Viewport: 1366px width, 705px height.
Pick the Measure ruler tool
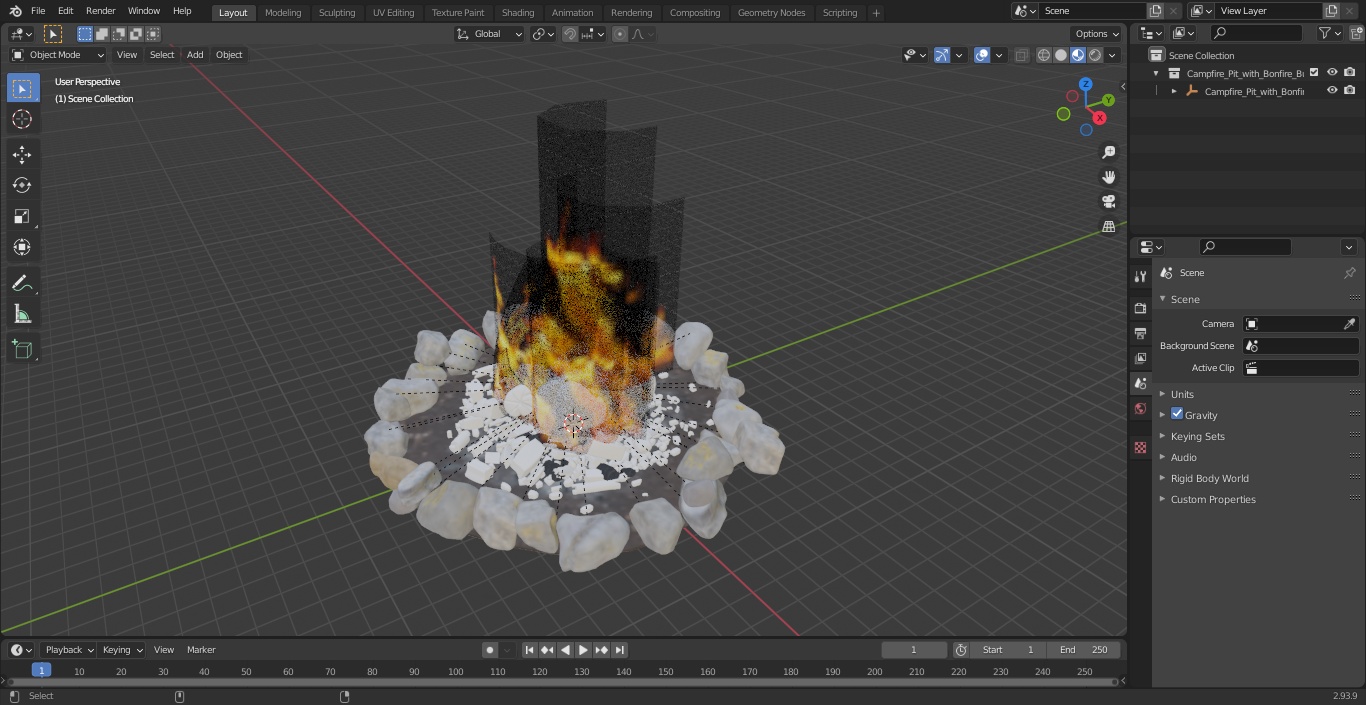pyautogui.click(x=22, y=315)
